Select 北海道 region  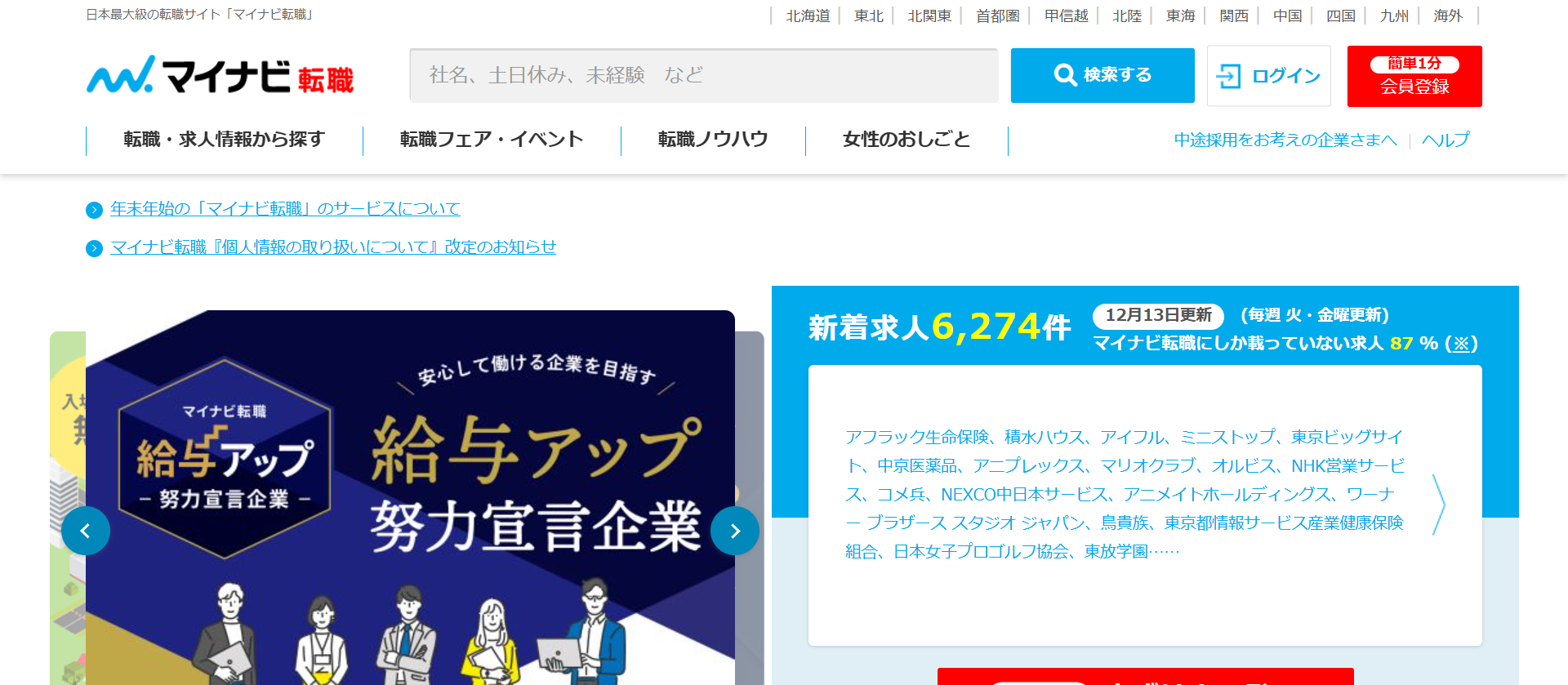(808, 16)
